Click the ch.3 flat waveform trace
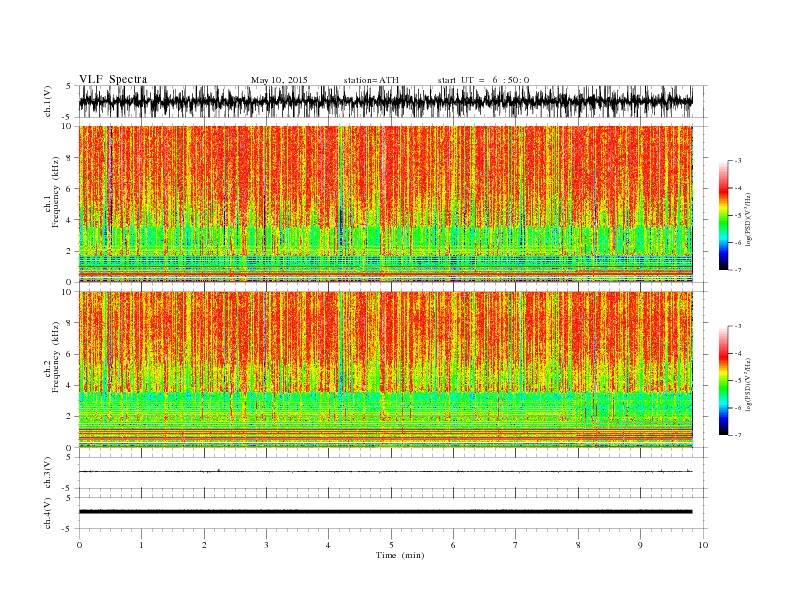 point(385,471)
